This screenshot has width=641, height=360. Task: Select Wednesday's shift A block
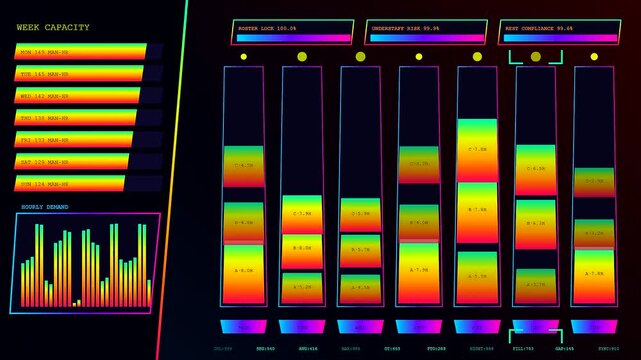(361, 289)
